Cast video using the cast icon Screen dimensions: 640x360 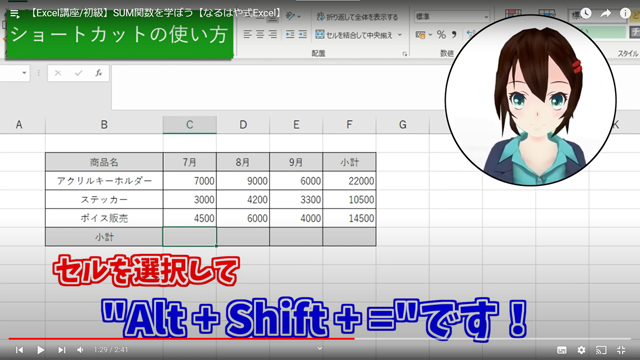coord(601,350)
